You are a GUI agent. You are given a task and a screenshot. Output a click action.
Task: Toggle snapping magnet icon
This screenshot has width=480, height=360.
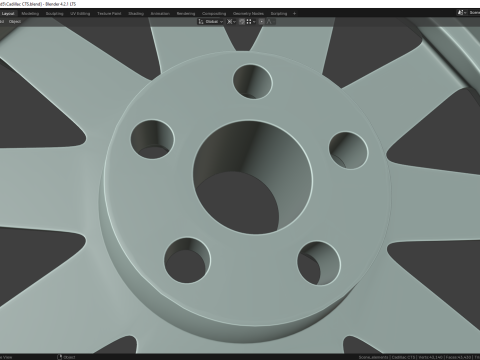[x=242, y=22]
